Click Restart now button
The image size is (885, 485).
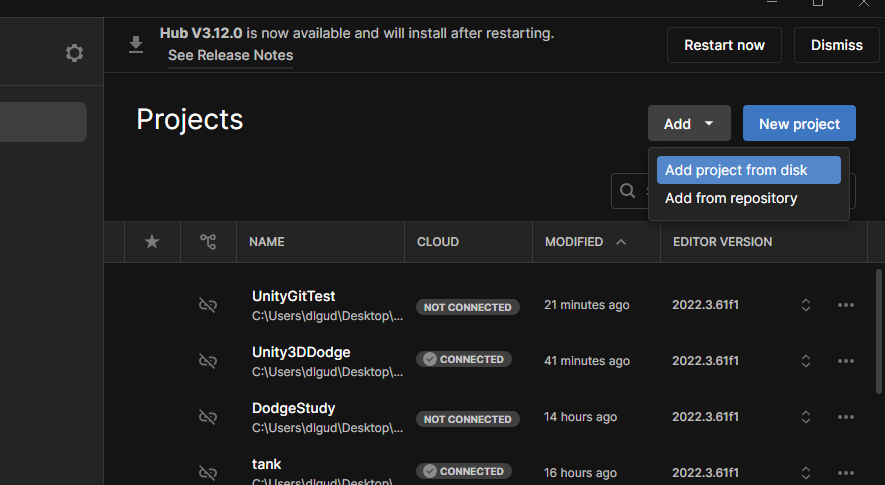point(724,45)
